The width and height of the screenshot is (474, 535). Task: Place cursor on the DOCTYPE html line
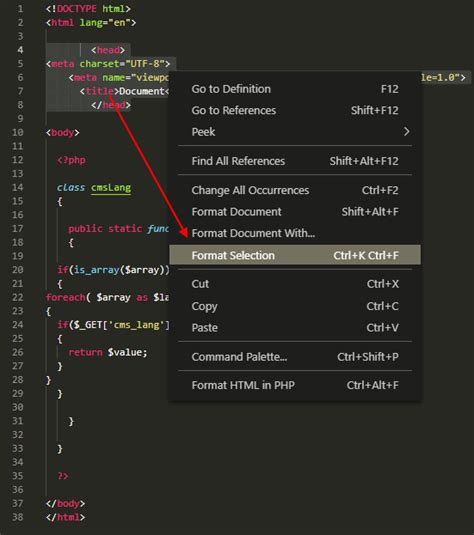point(88,9)
